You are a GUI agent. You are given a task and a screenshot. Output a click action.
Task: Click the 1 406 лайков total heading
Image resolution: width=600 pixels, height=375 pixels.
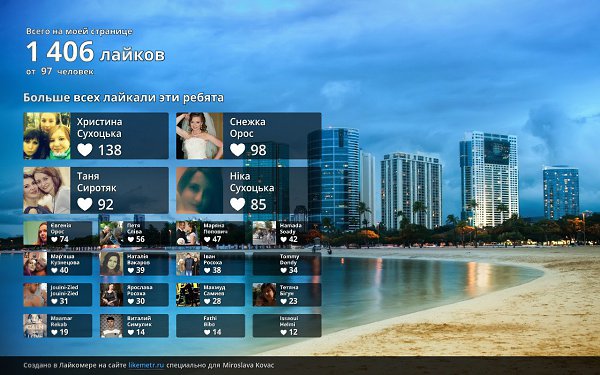[x=96, y=52]
